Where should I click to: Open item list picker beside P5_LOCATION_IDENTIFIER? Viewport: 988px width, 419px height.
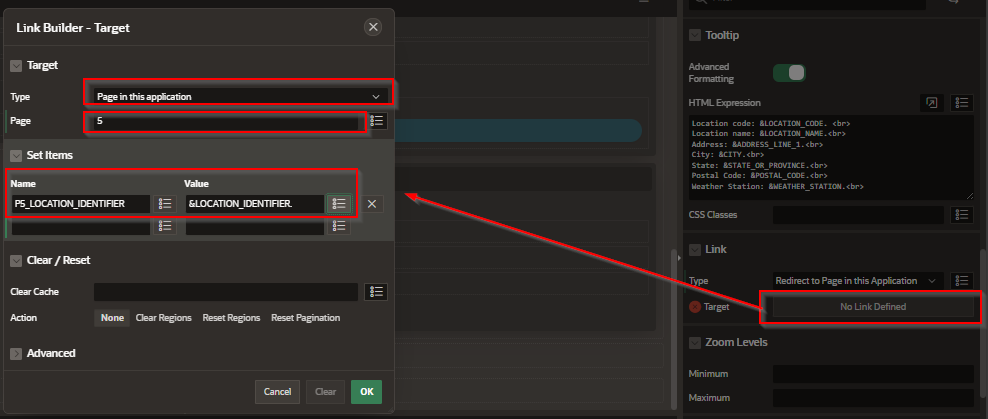tap(165, 204)
